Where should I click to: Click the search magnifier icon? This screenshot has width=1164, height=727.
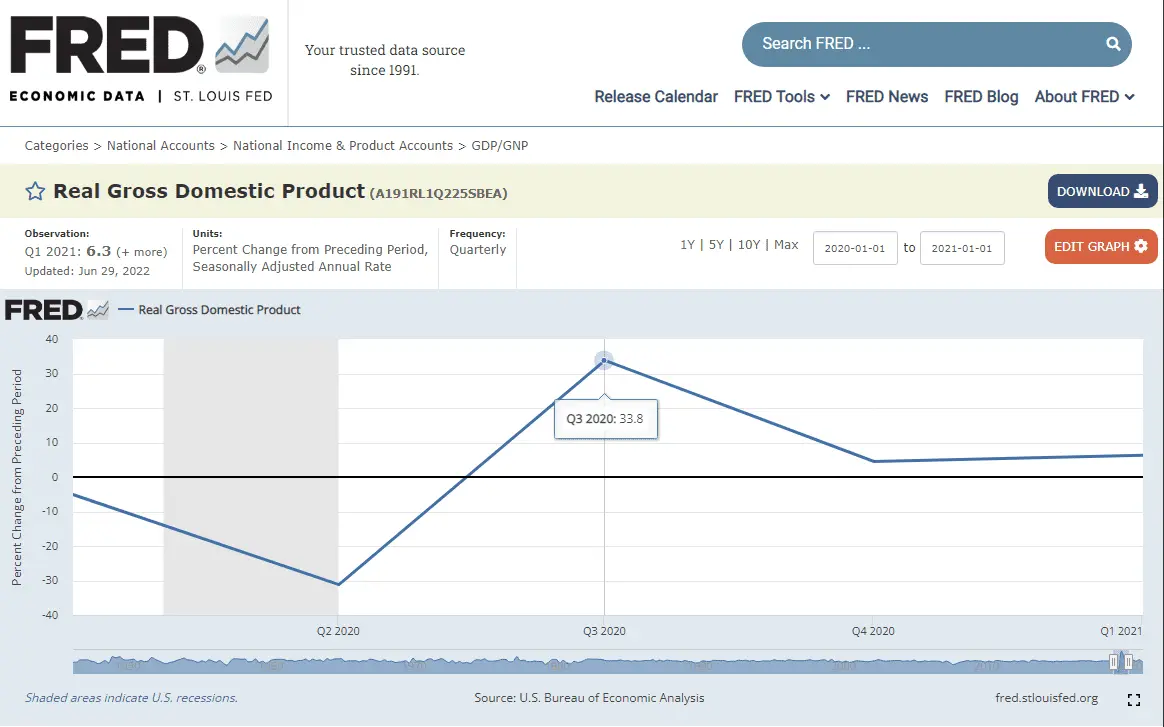pos(1113,44)
